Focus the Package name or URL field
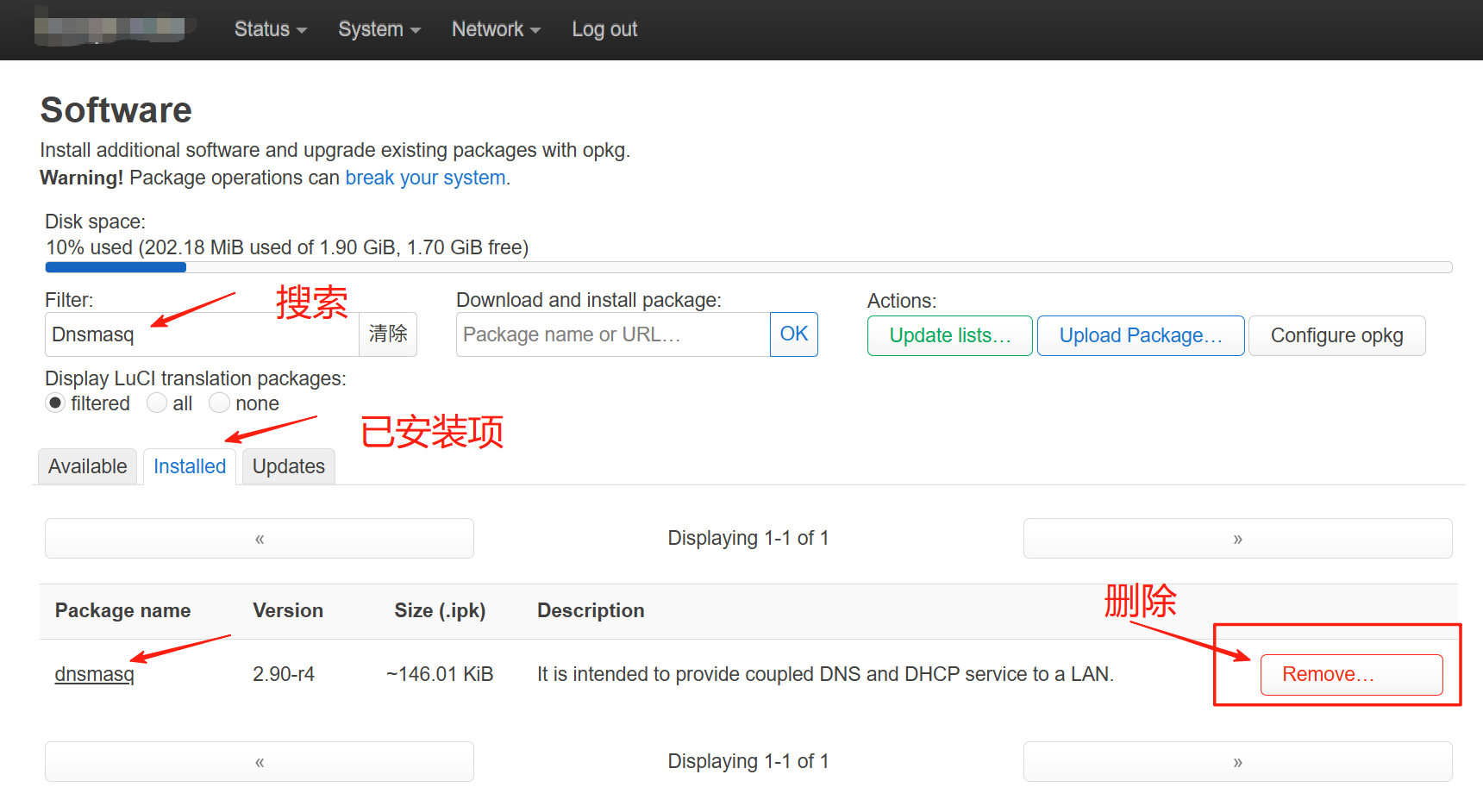 tap(612, 334)
